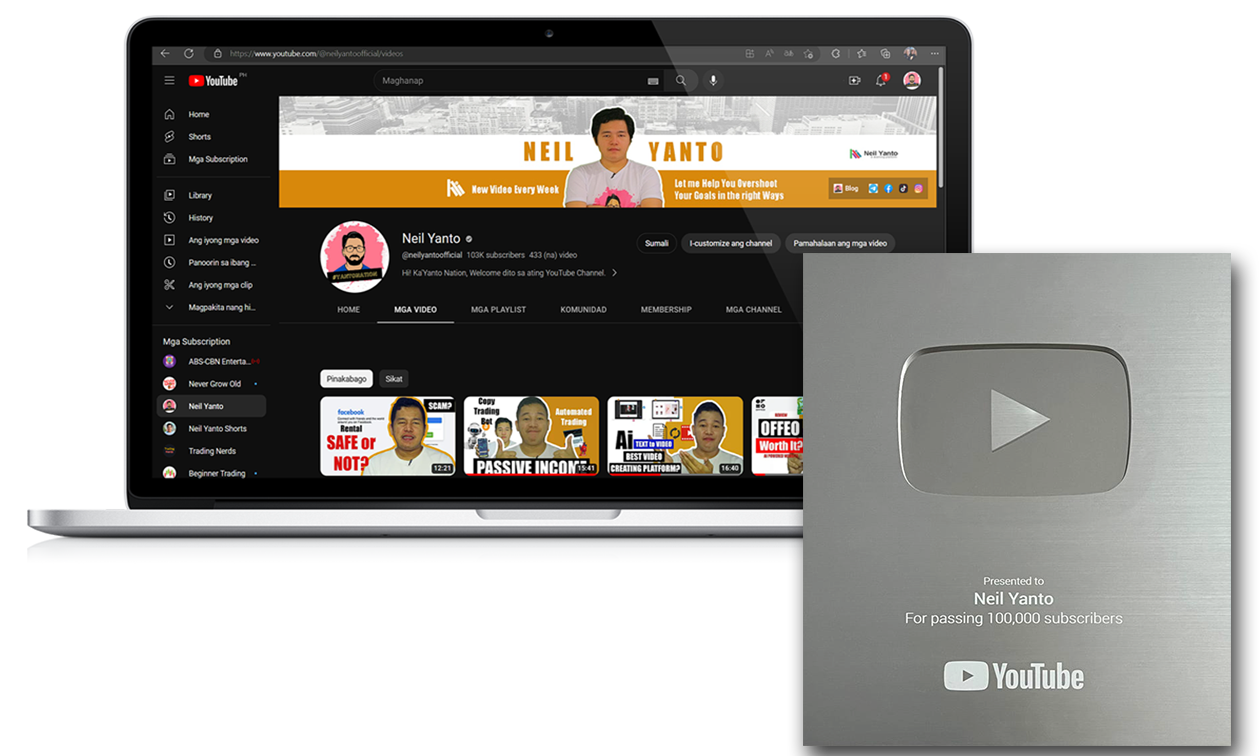Open the 'Rental SAFE or NOT?' video thumbnail
The image size is (1260, 756).
tap(388, 435)
